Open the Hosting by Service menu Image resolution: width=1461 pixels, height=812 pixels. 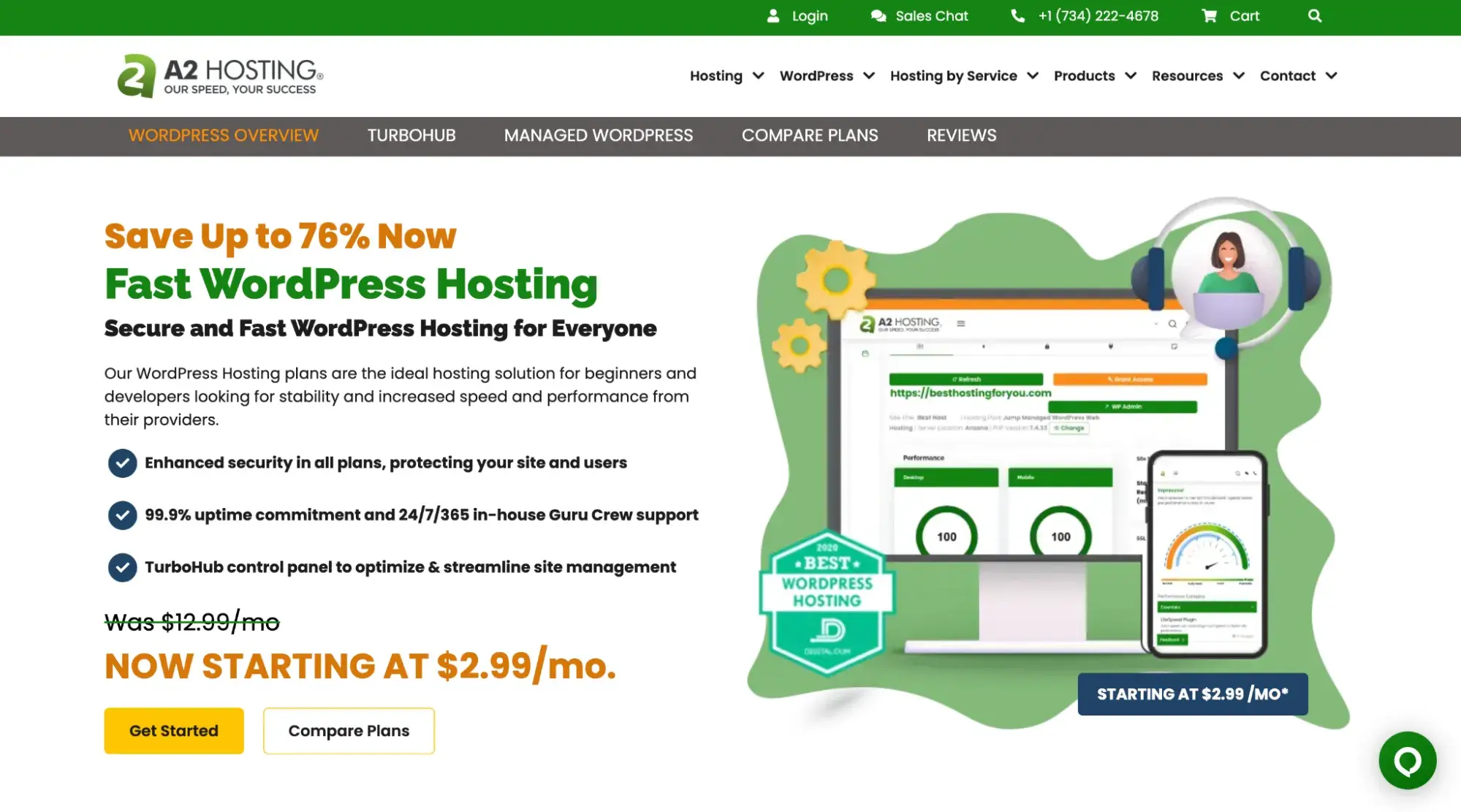click(x=964, y=76)
